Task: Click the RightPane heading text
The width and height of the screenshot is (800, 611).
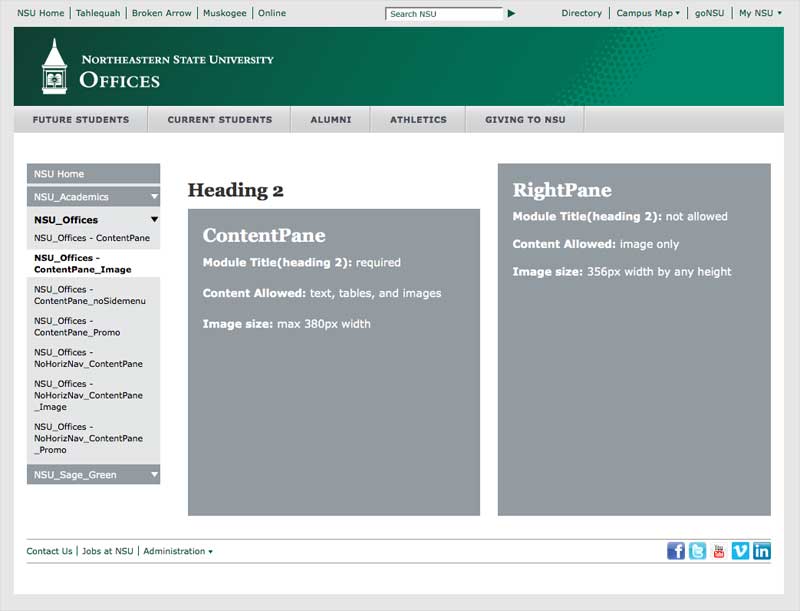Action: (562, 190)
